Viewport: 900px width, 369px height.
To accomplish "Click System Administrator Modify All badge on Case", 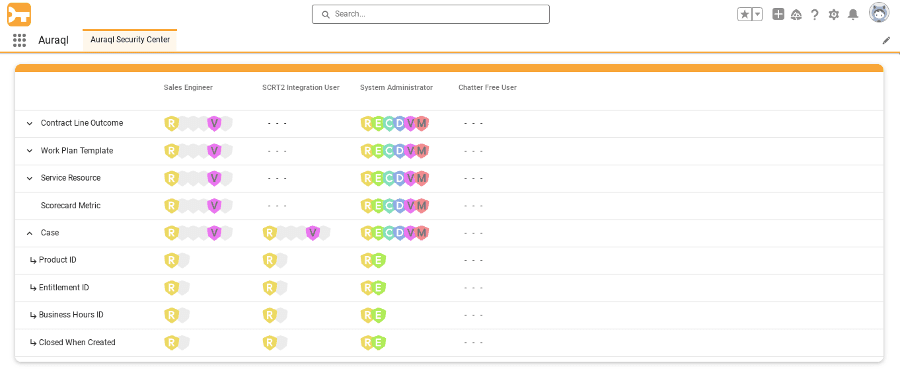I will (x=422, y=233).
